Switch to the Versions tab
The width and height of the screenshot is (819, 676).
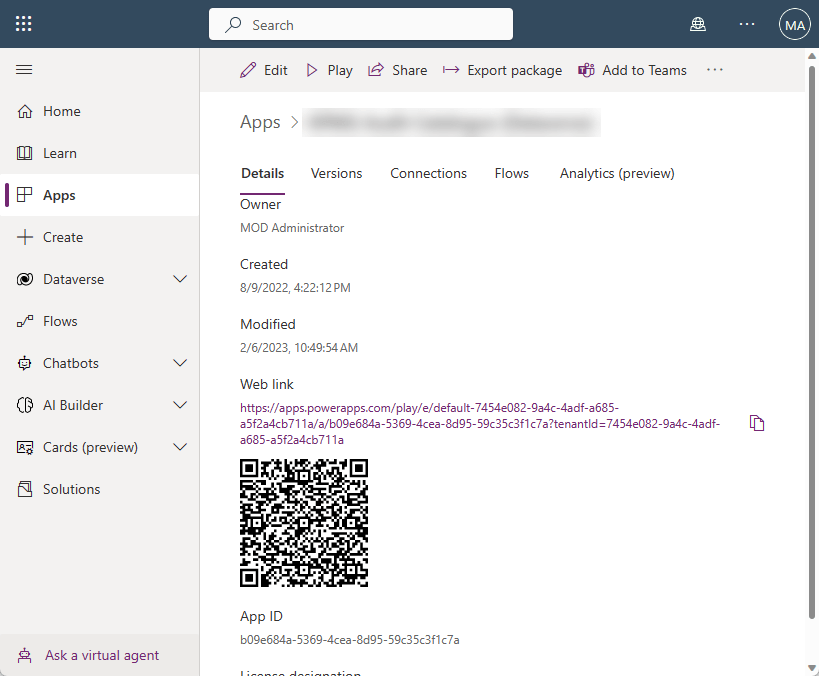point(336,173)
